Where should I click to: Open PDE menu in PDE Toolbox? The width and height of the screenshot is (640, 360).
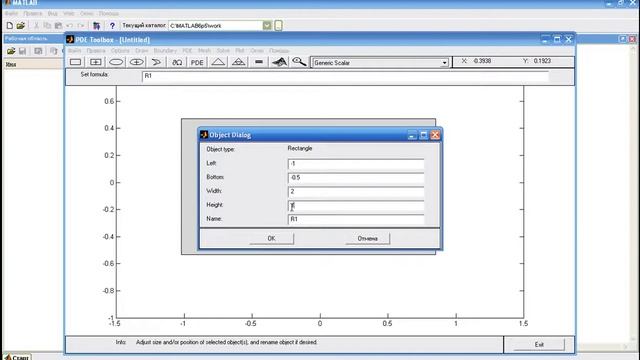pyautogui.click(x=187, y=51)
